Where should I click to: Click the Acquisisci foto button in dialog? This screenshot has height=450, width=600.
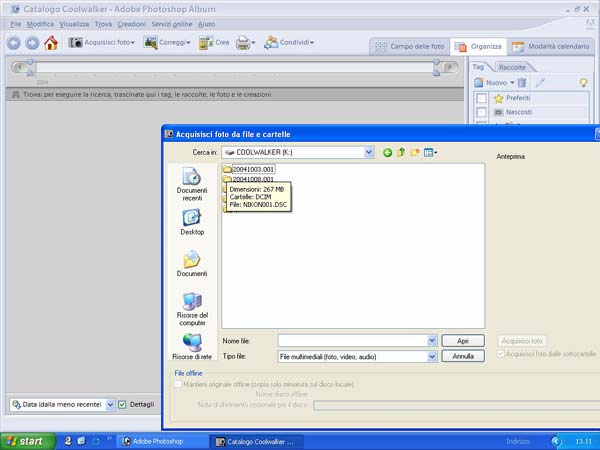pyautogui.click(x=522, y=341)
